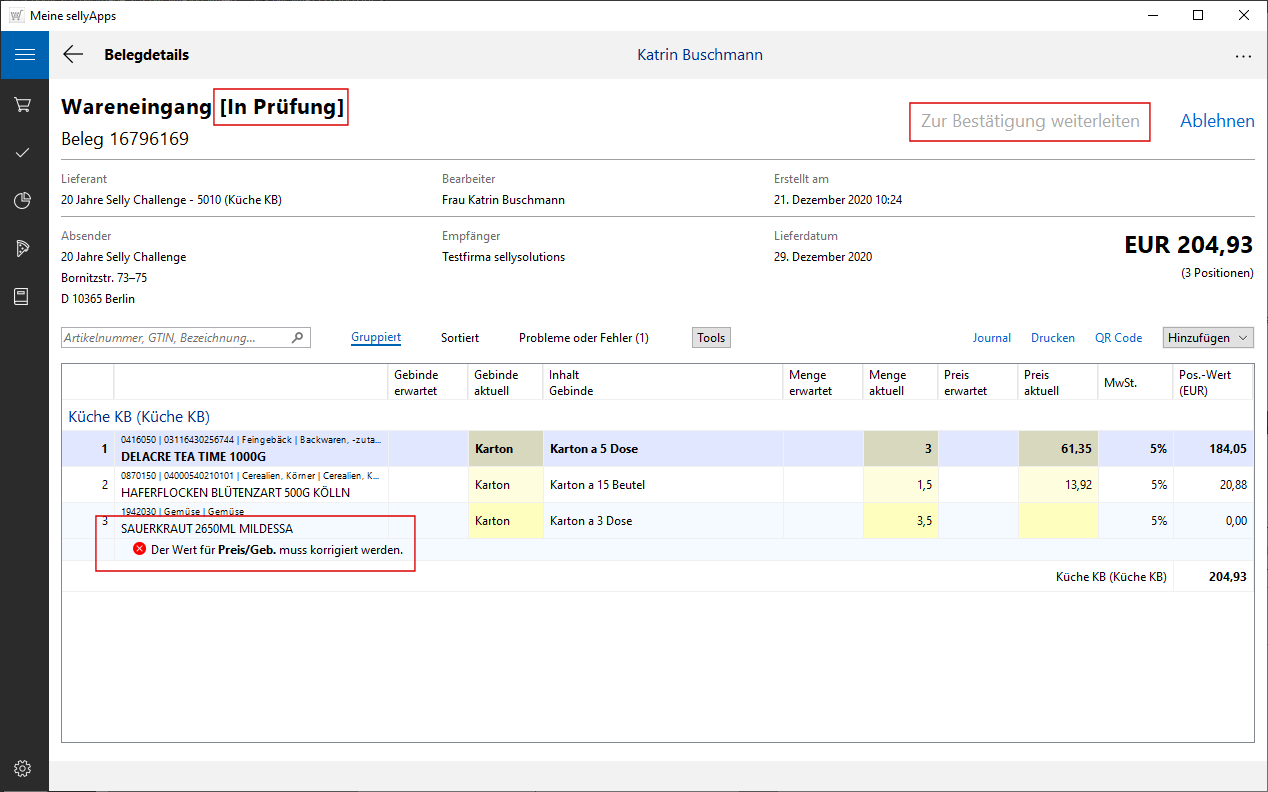Click the play-document sidebar icon
The height and width of the screenshot is (792, 1268).
click(x=23, y=248)
